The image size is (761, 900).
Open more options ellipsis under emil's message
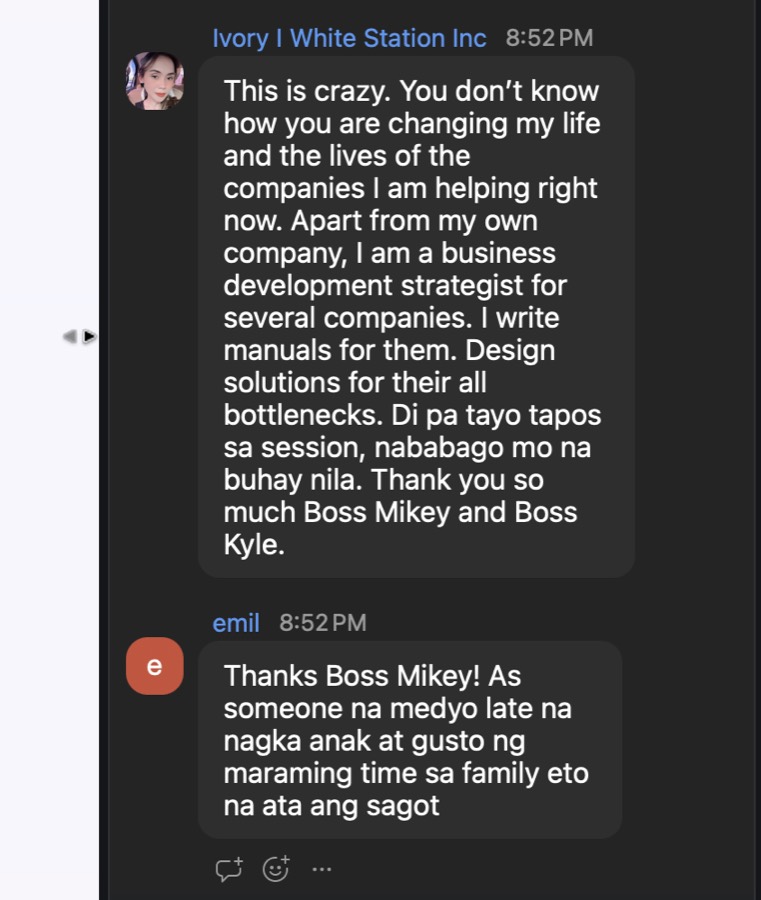[321, 869]
